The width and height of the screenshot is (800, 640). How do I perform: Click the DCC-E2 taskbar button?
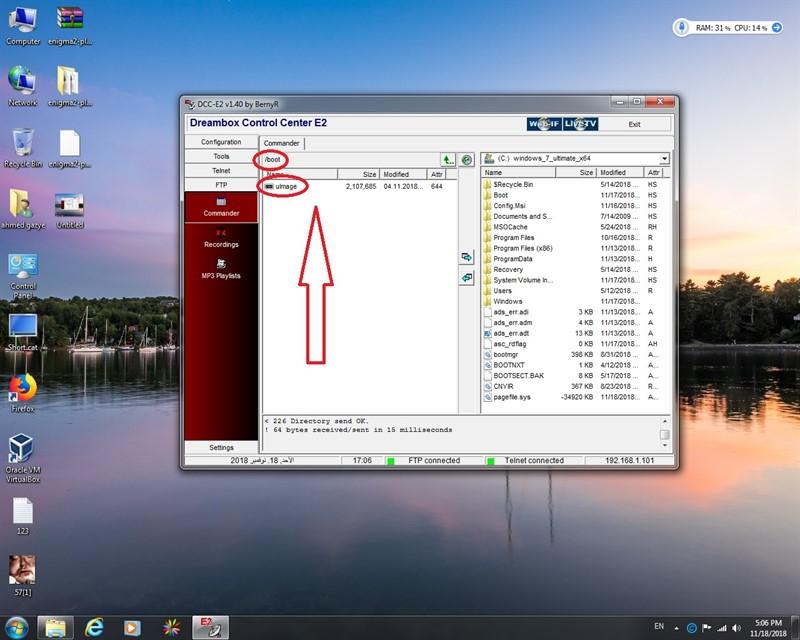tap(210, 627)
